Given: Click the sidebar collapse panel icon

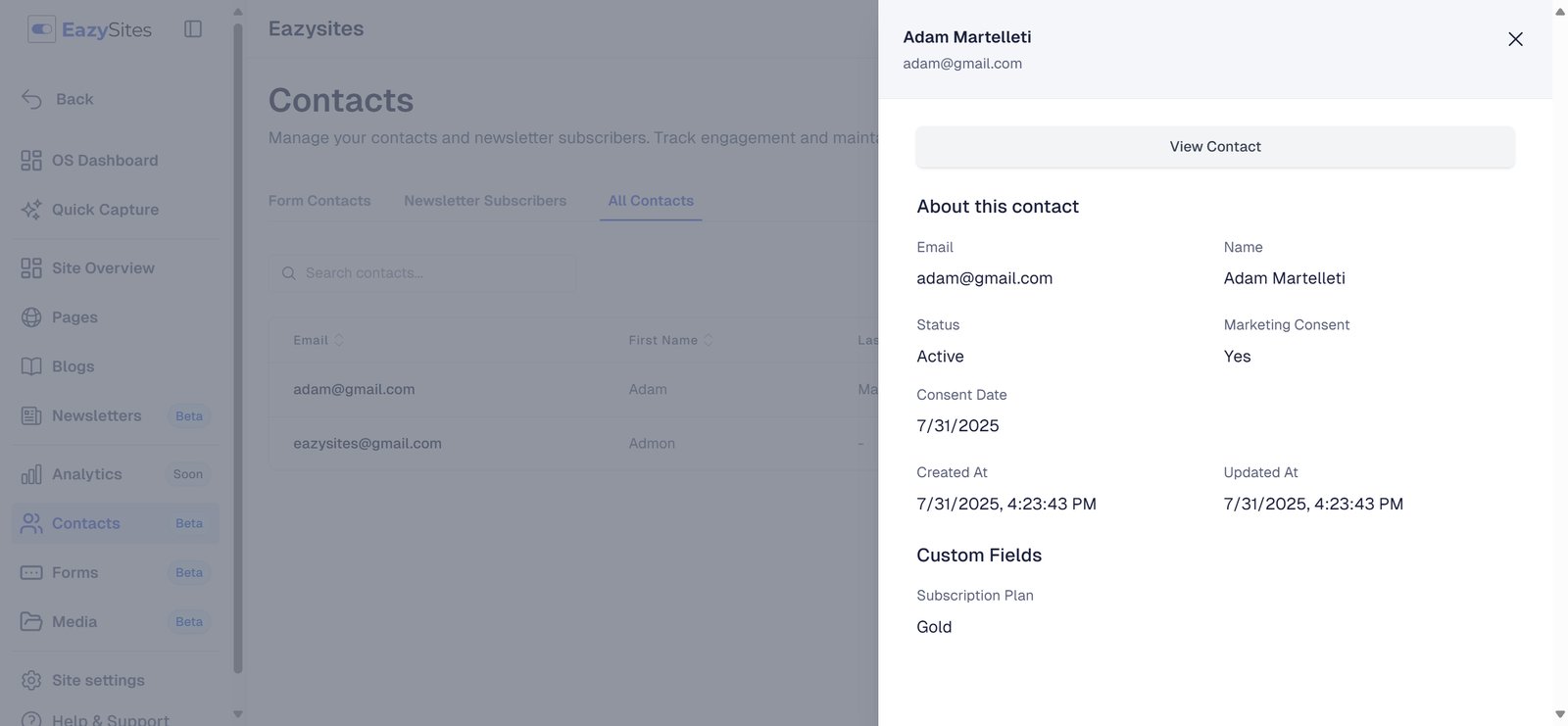Looking at the screenshot, I should point(193,29).
